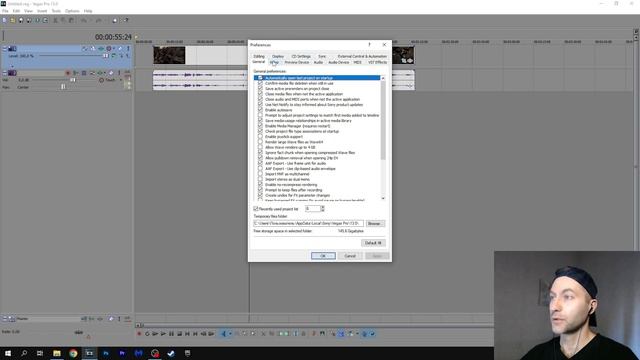640x360 pixels.
Task: Toggle 'Enable autosave' checkbox
Action: [x=260, y=110]
